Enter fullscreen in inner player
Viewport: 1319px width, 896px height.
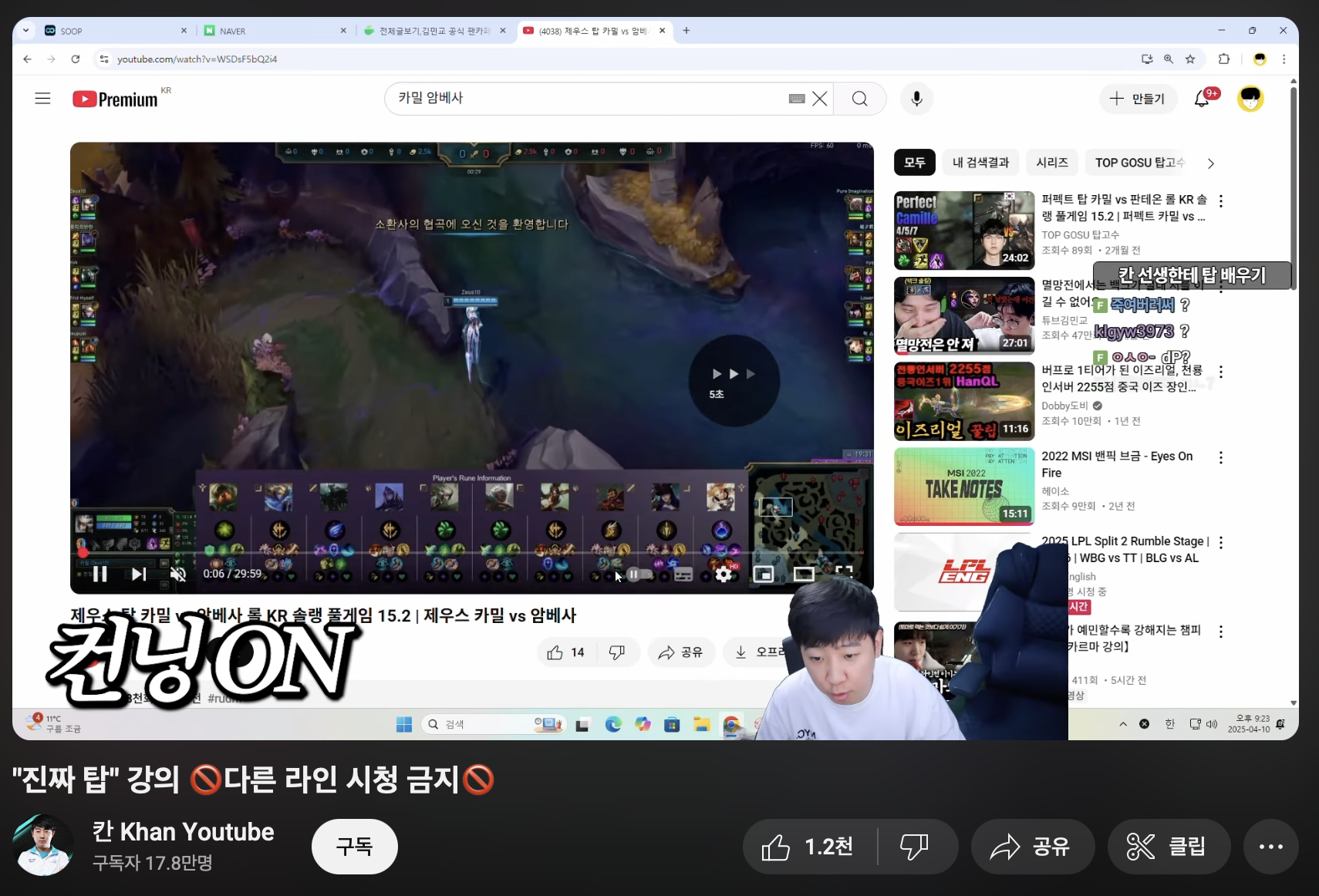click(x=844, y=573)
